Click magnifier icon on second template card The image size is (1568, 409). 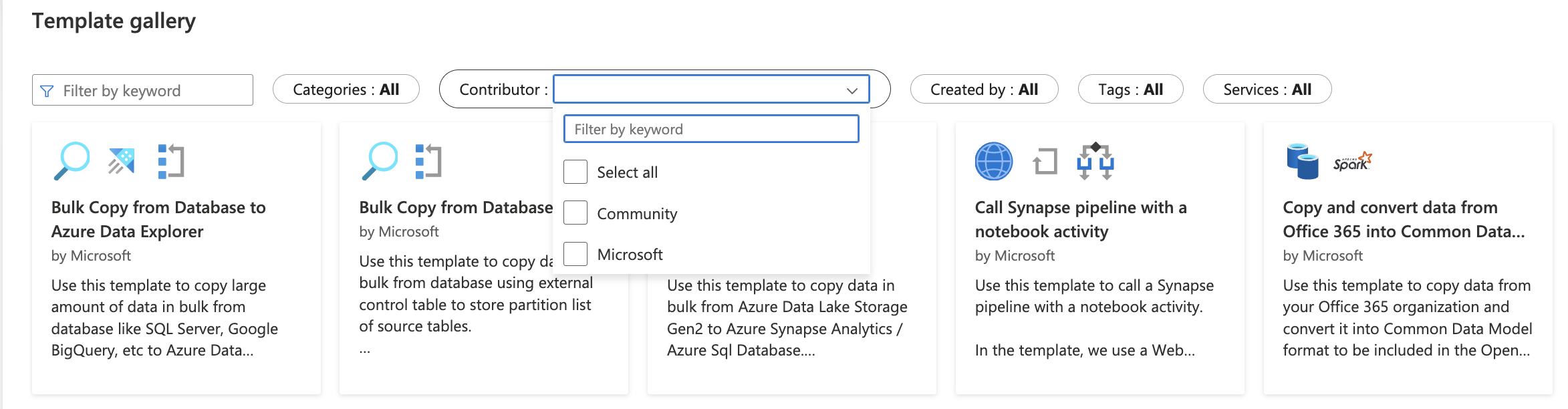(x=380, y=160)
